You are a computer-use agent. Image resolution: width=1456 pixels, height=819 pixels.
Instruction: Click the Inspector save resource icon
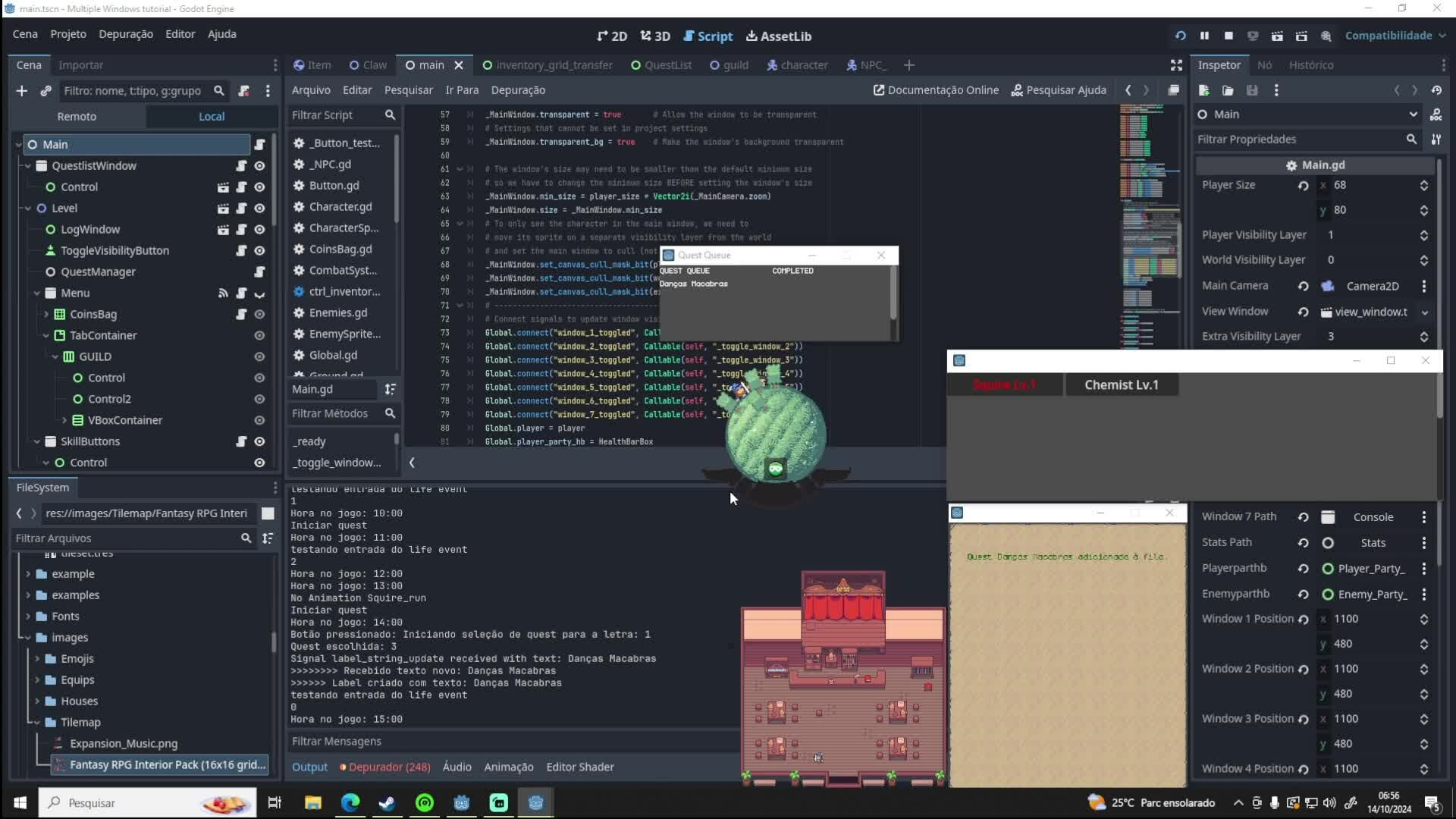point(1252,90)
